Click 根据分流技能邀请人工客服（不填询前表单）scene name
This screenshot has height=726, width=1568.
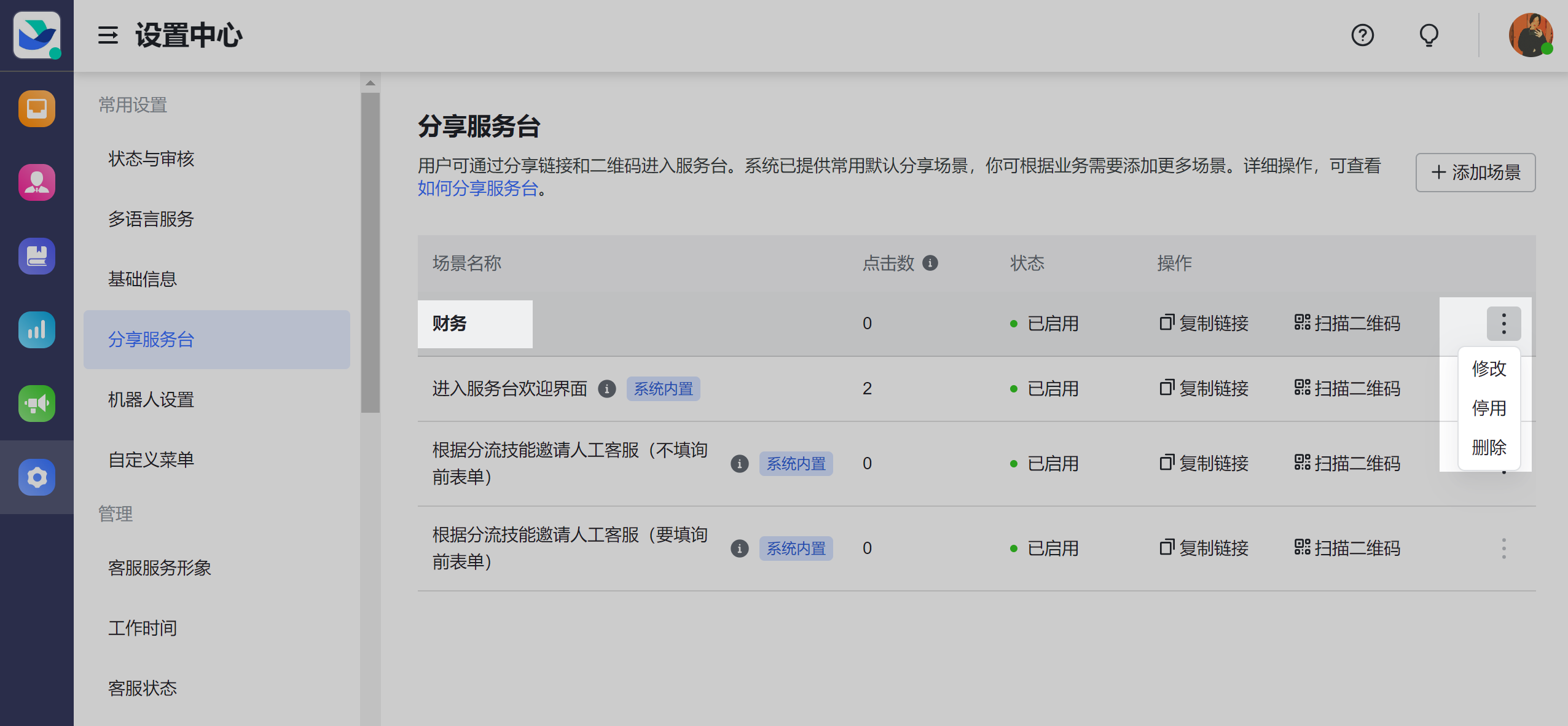[x=570, y=464]
